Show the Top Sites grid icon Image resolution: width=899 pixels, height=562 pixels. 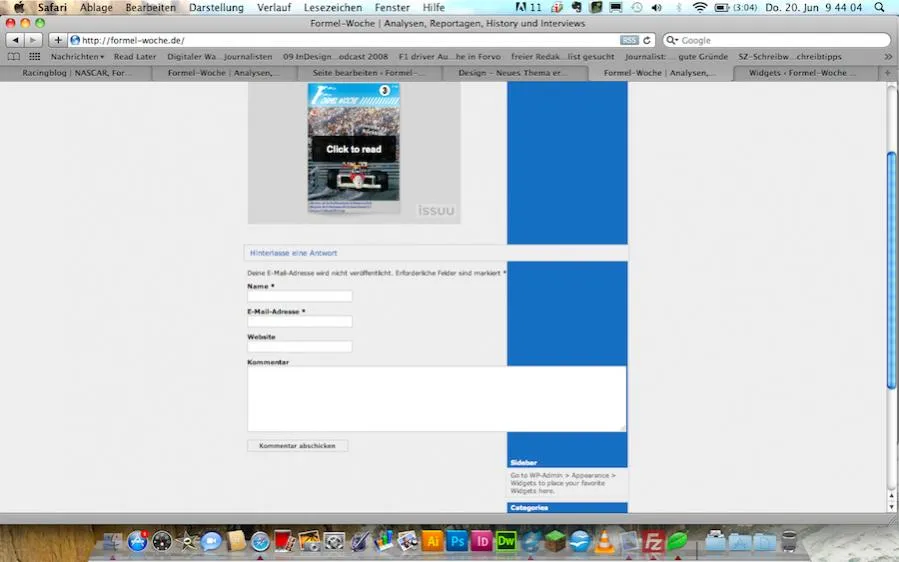(34, 57)
